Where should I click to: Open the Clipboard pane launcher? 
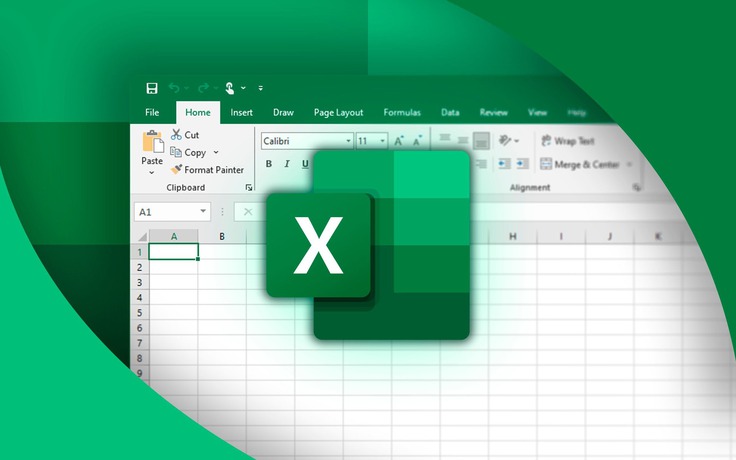249,187
